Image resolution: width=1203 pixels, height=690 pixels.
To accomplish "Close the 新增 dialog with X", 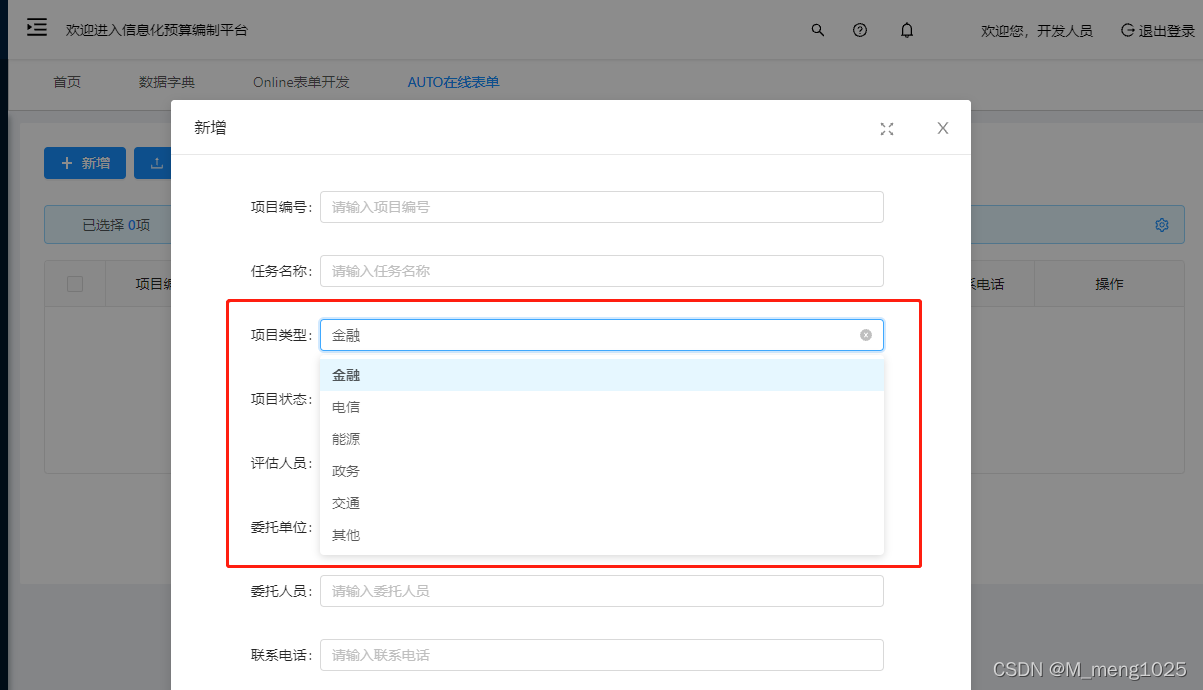I will [x=943, y=128].
